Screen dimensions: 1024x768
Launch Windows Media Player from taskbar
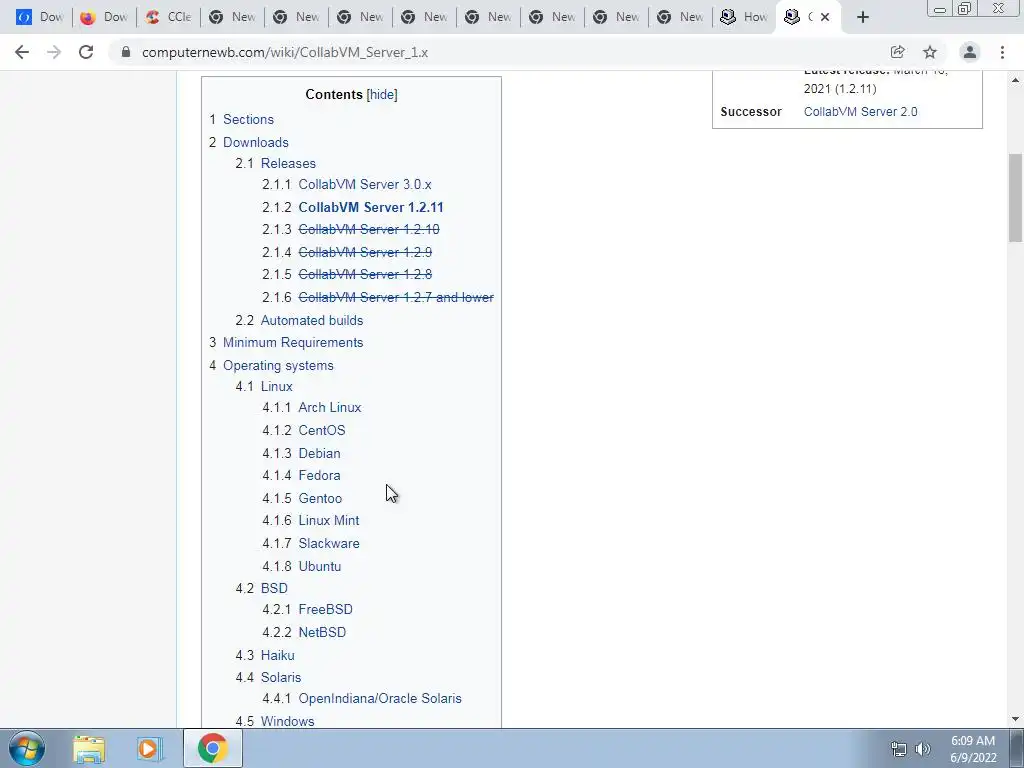pyautogui.click(x=150, y=748)
